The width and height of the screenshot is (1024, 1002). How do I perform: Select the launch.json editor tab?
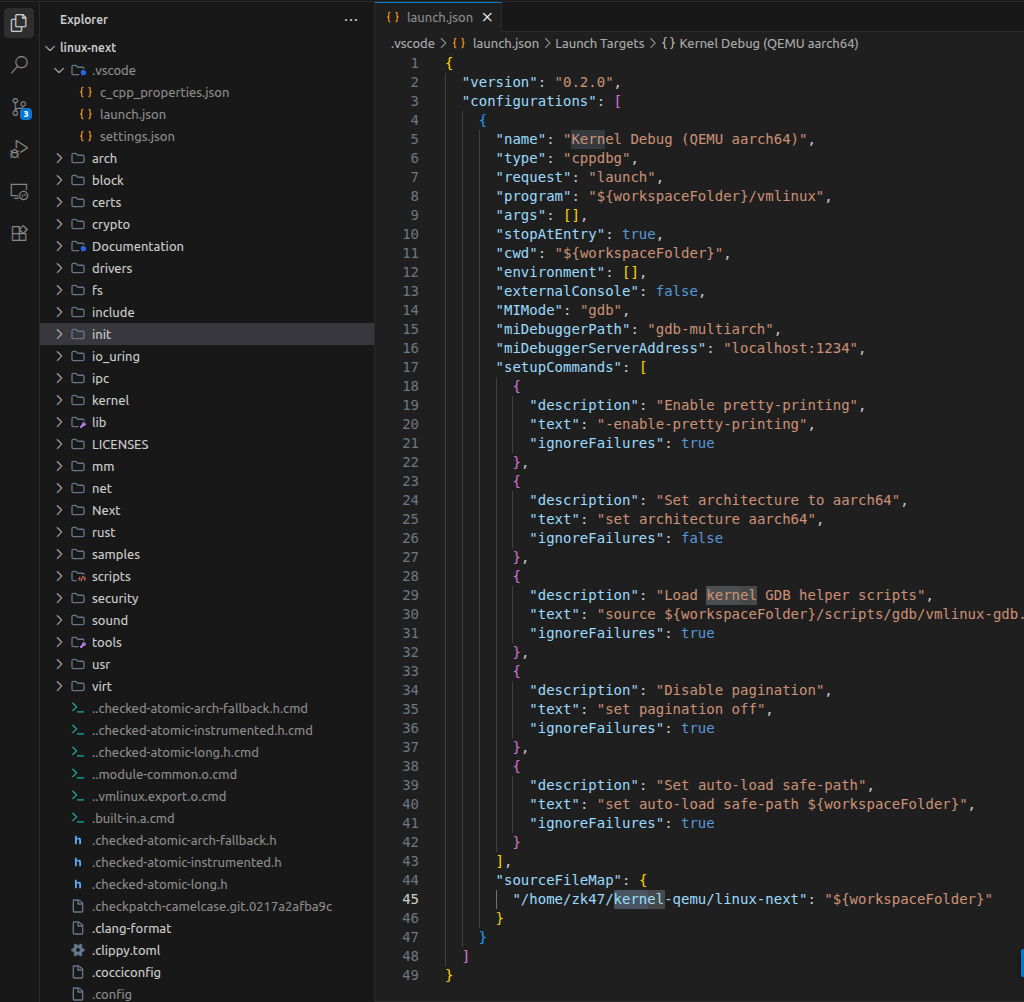[x=433, y=18]
